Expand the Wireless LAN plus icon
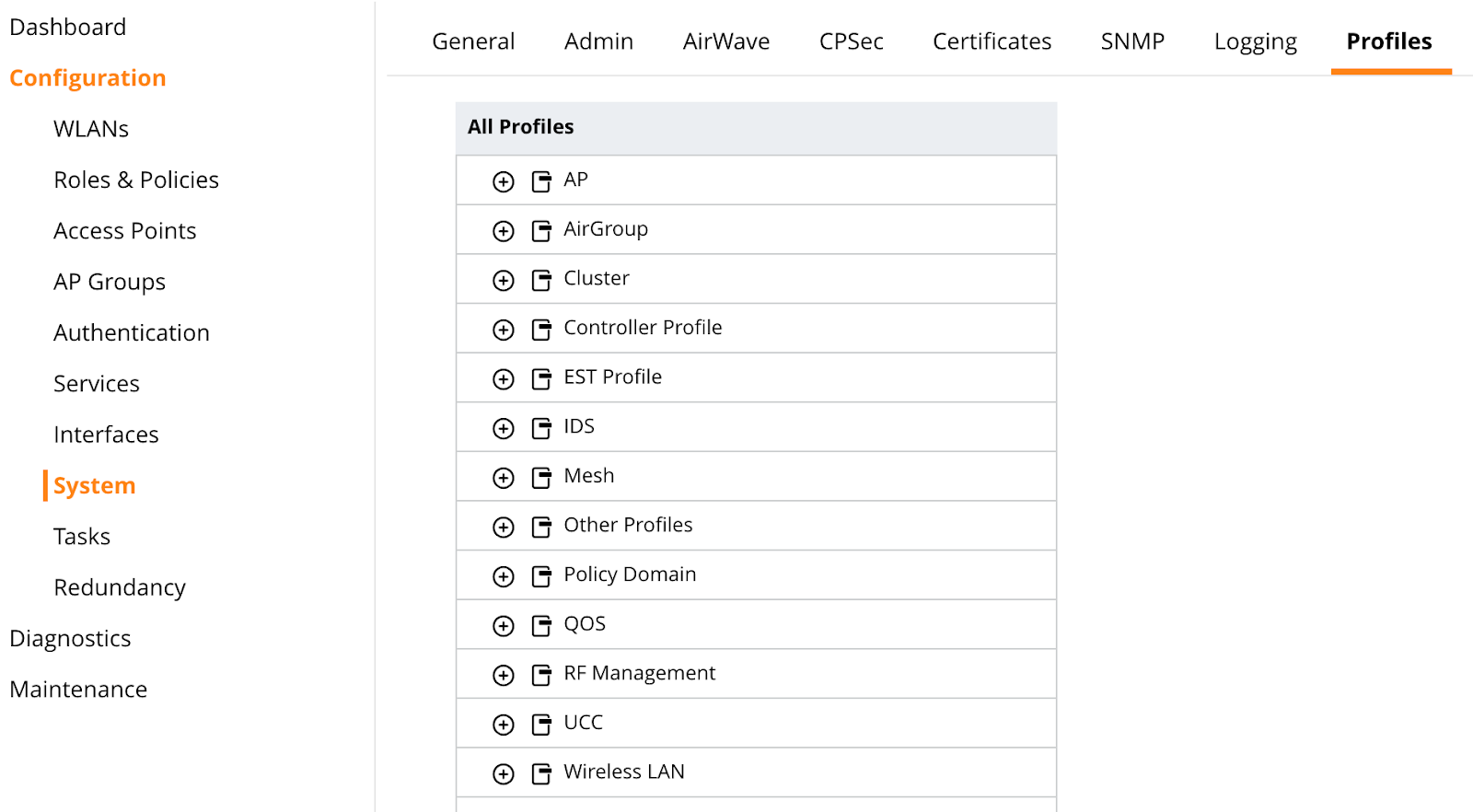 504,774
